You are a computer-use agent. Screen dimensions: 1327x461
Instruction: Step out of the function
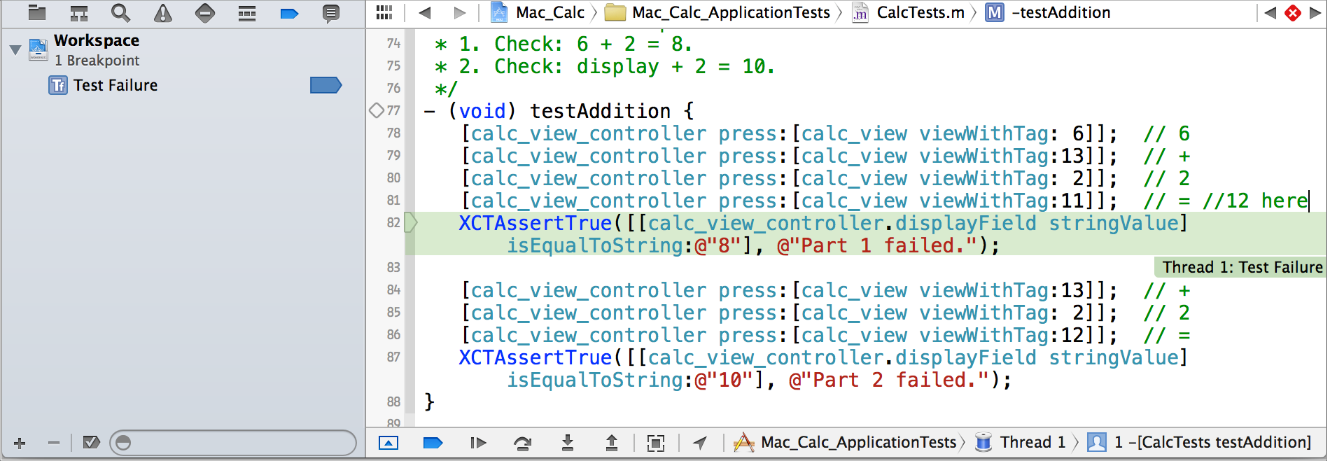point(612,442)
